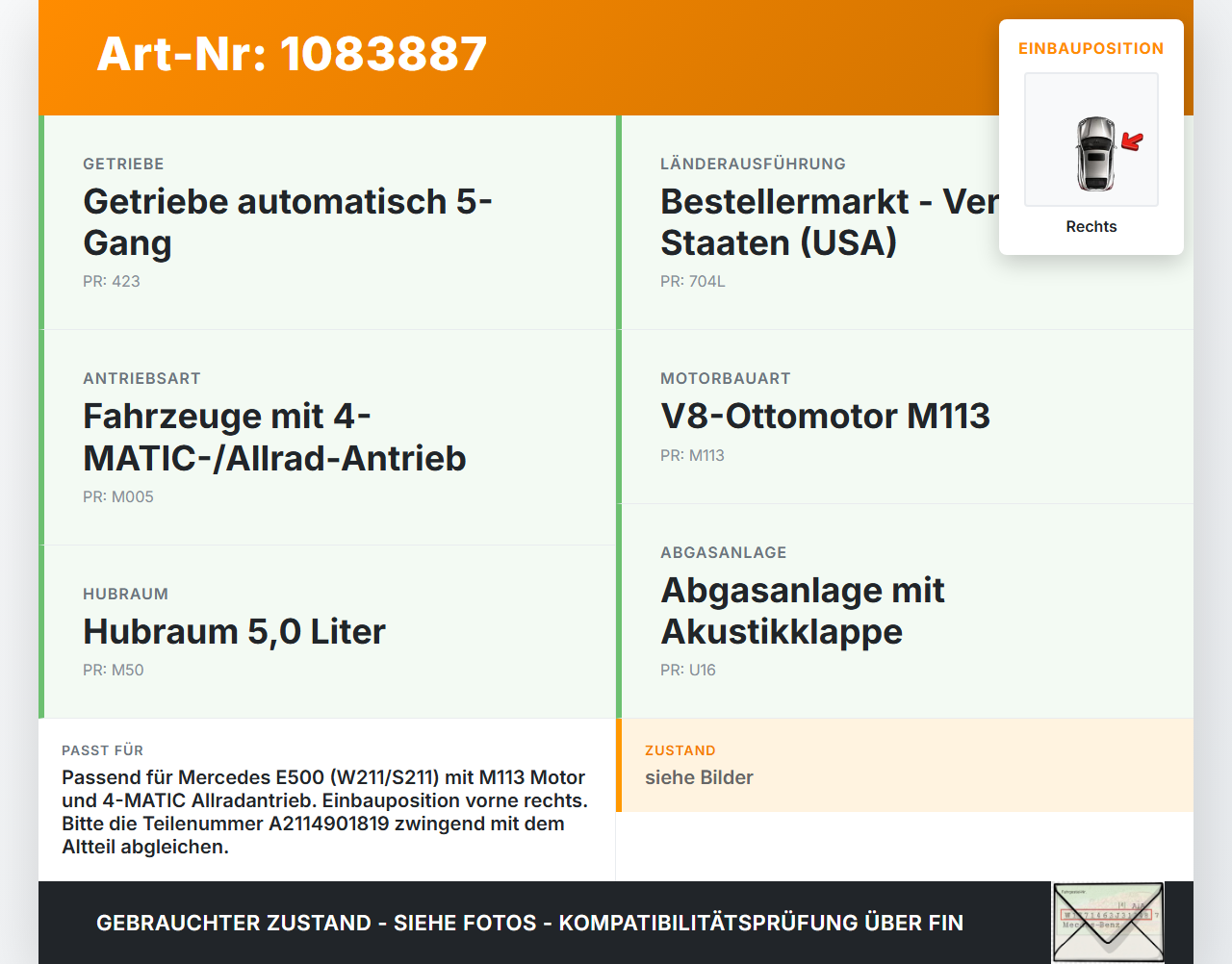1232x964 pixels.
Task: Select the Hubraum 5,0 Liter value
Action: pyautogui.click(x=234, y=631)
